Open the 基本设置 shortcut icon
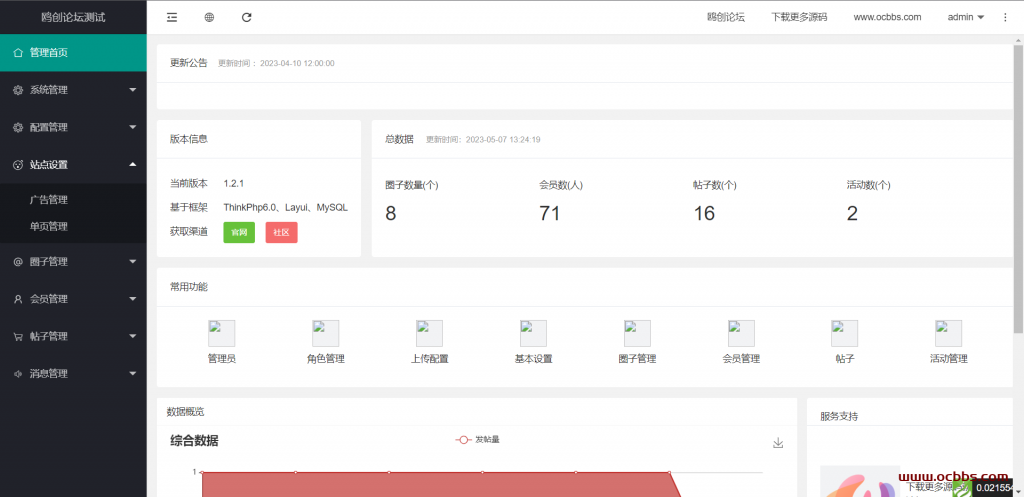Image resolution: width=1024 pixels, height=497 pixels. click(x=534, y=333)
